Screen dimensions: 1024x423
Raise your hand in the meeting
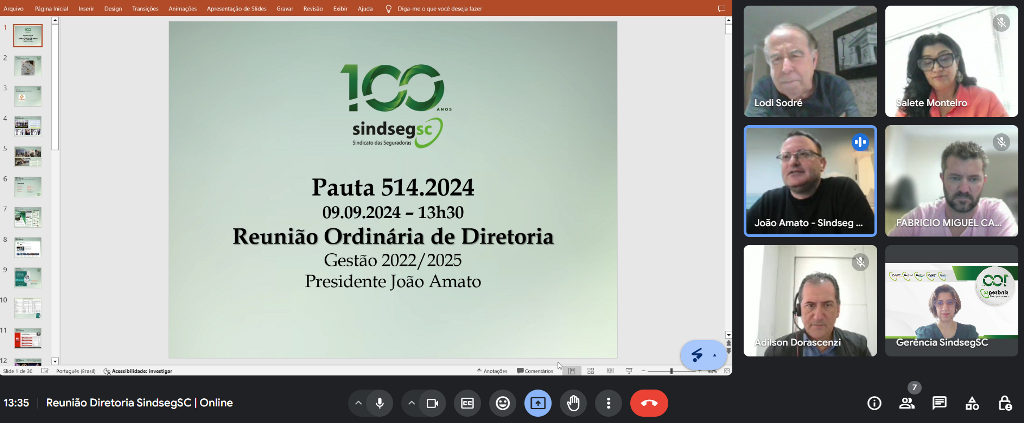[573, 403]
